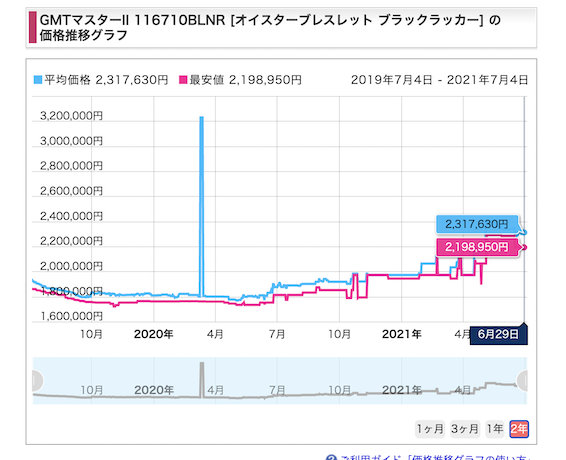Click the main chart 7月 axis label
Viewport: 566px width, 460px height.
click(x=277, y=334)
